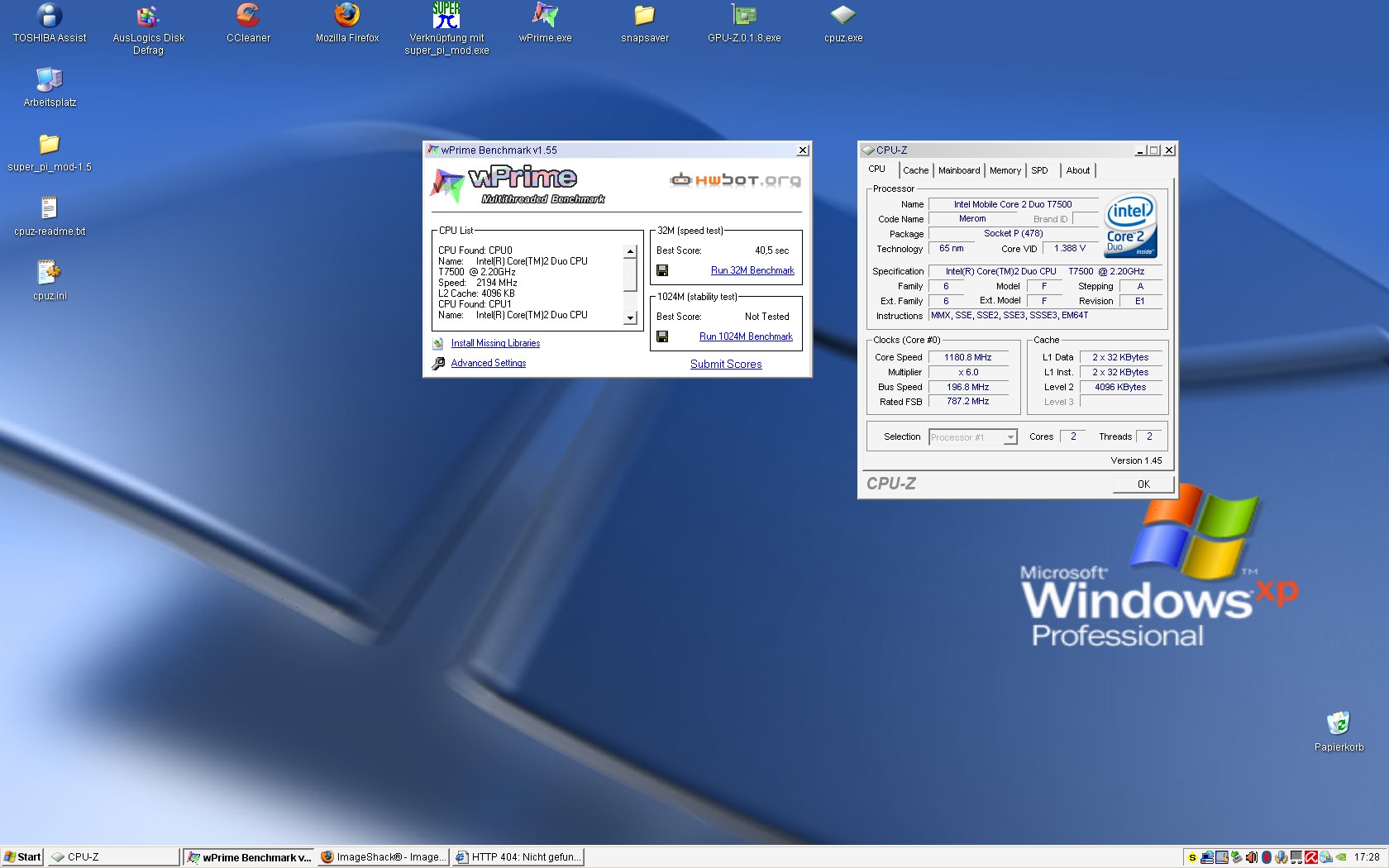Click the 32M best score 40,5 sec
Screen dimensions: 1389x868
[x=771, y=250]
